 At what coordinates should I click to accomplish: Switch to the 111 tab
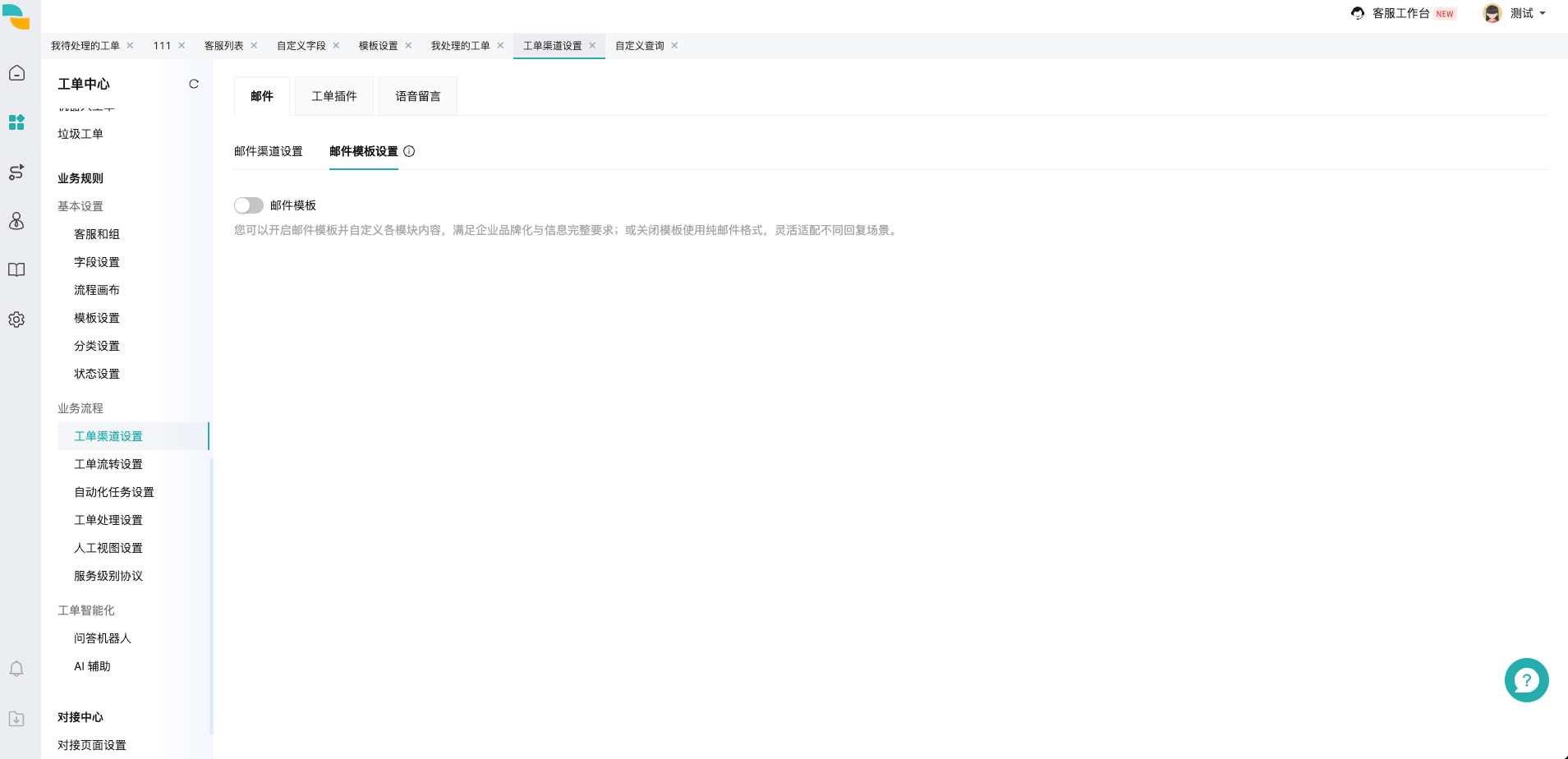162,45
